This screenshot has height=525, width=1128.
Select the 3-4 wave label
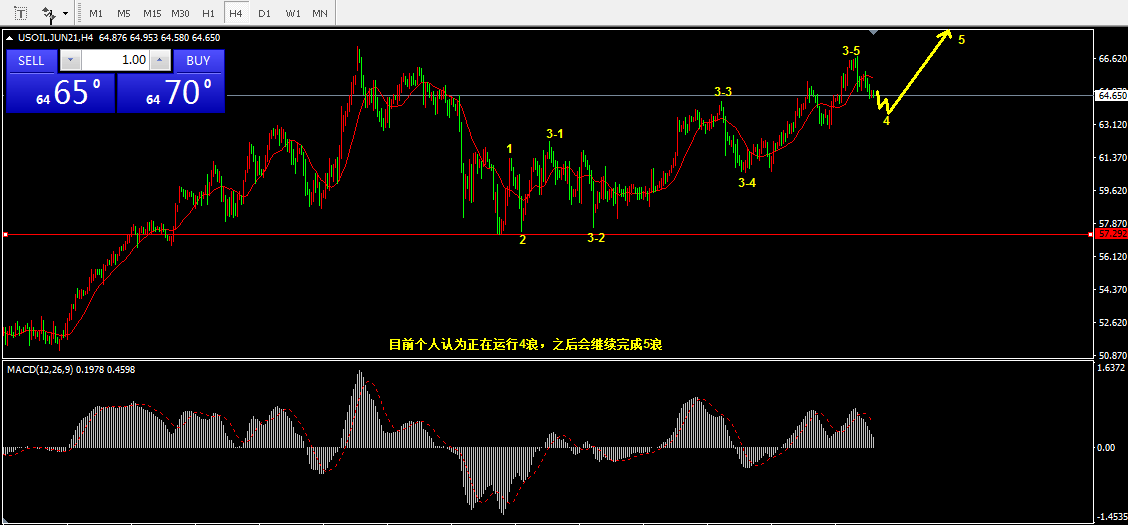coord(747,183)
